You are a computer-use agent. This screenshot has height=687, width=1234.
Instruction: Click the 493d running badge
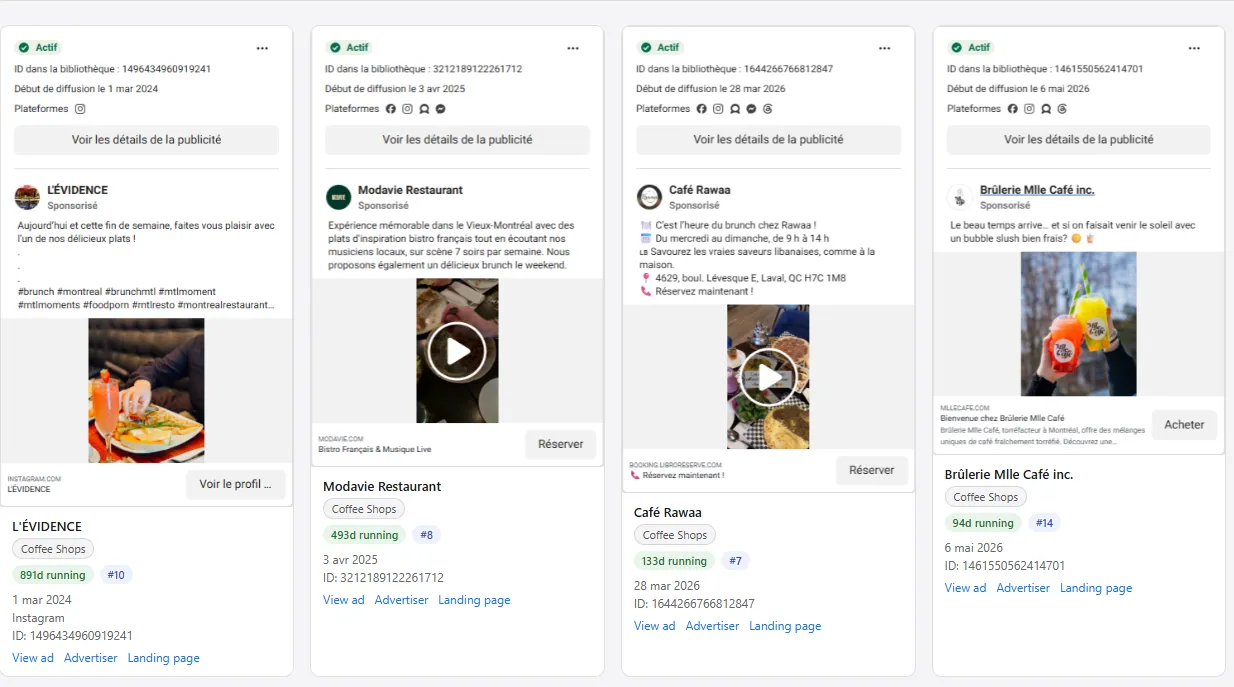click(364, 535)
